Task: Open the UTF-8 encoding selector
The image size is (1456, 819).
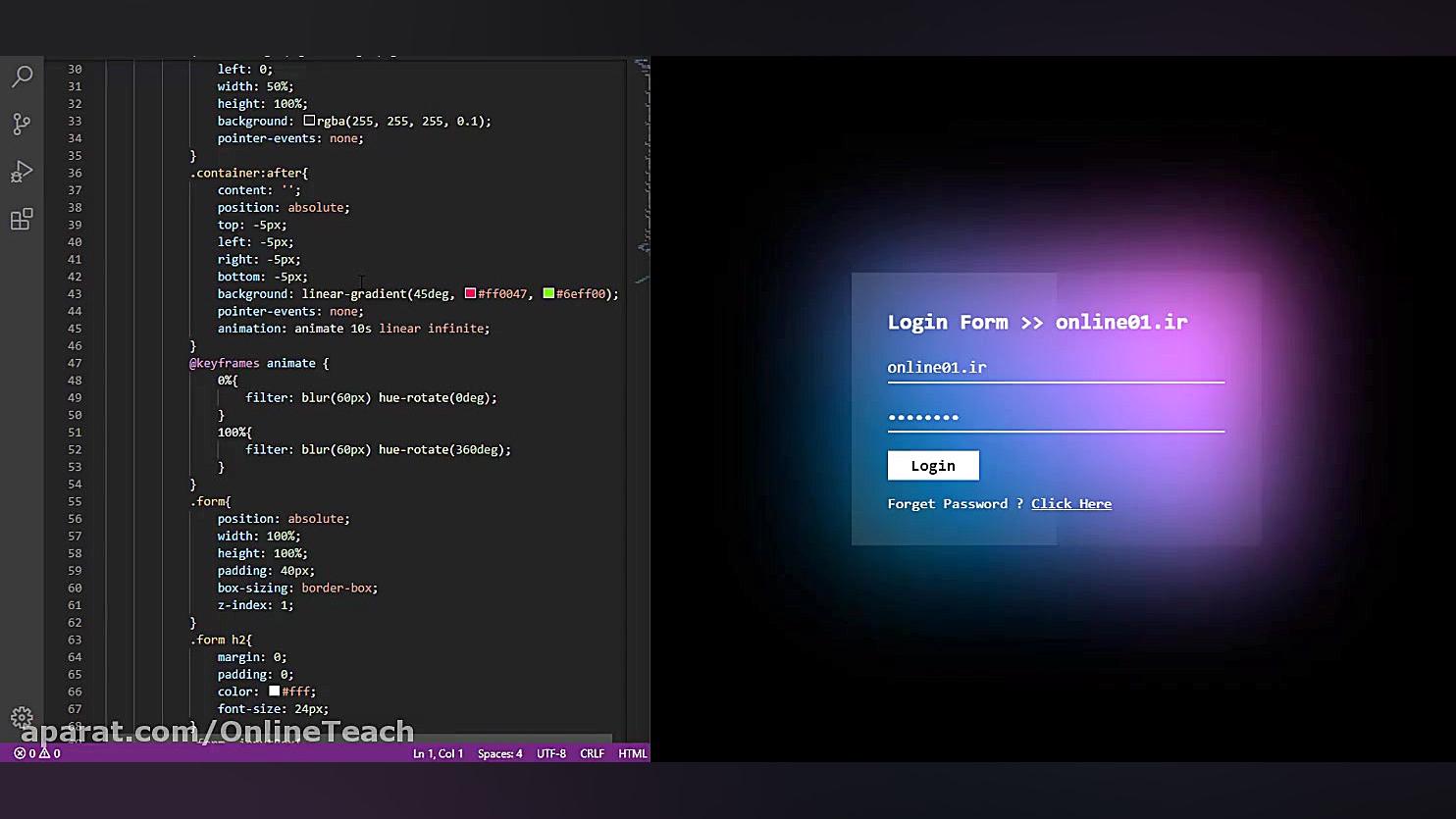Action: tap(550, 753)
